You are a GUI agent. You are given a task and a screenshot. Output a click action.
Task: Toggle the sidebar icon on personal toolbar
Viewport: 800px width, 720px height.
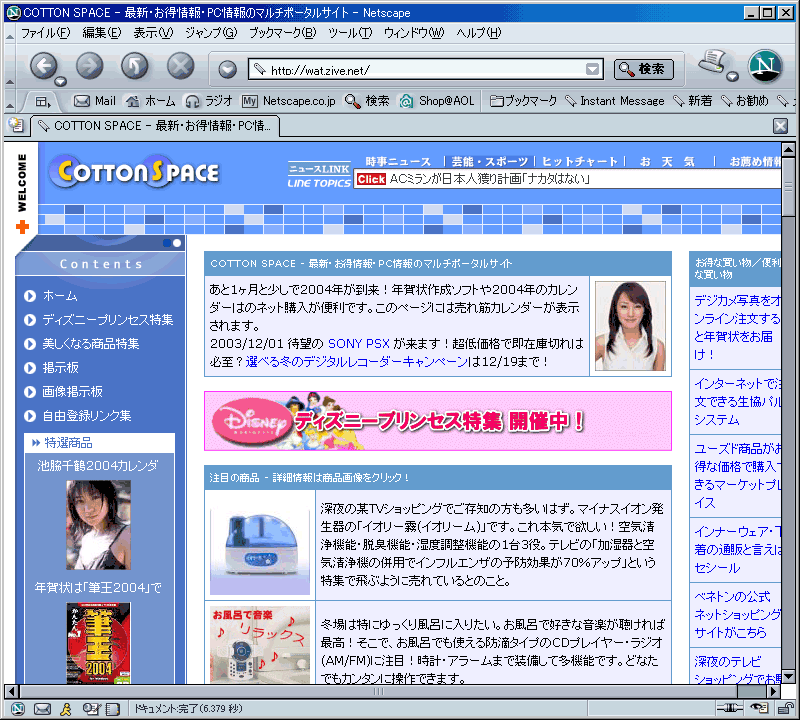[43, 102]
